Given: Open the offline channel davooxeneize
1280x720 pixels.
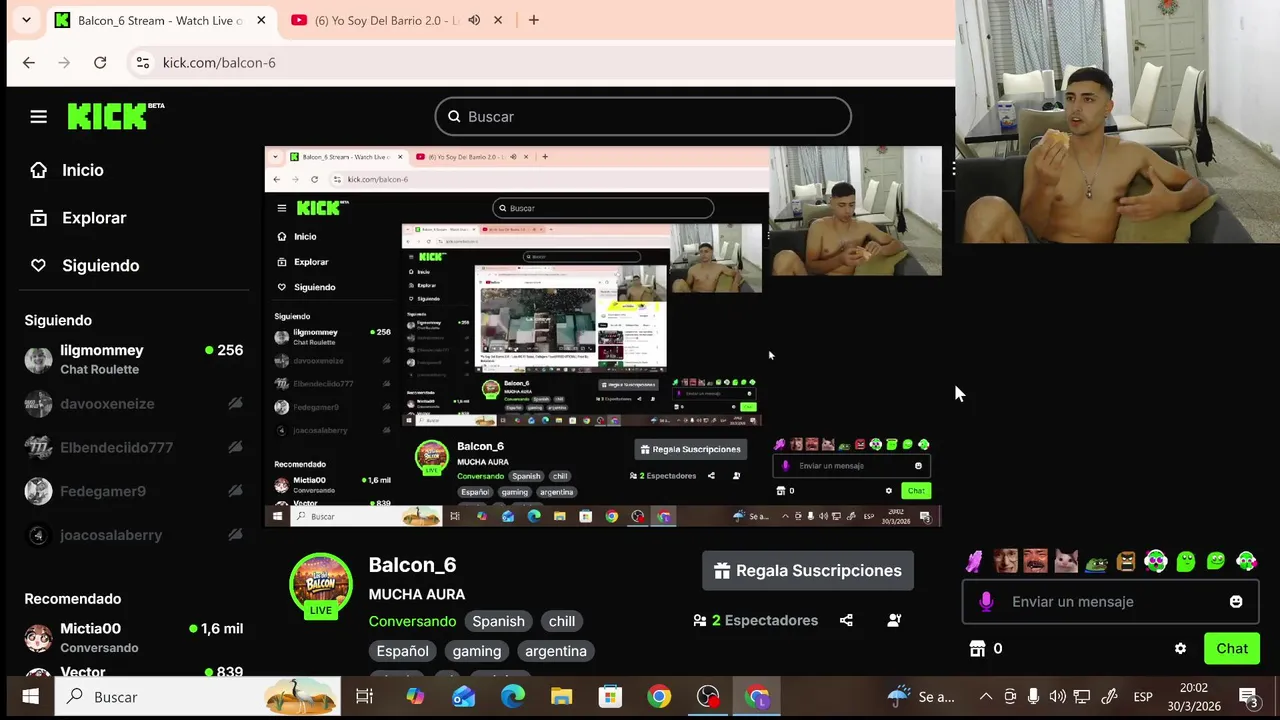Looking at the screenshot, I should click(x=134, y=404).
